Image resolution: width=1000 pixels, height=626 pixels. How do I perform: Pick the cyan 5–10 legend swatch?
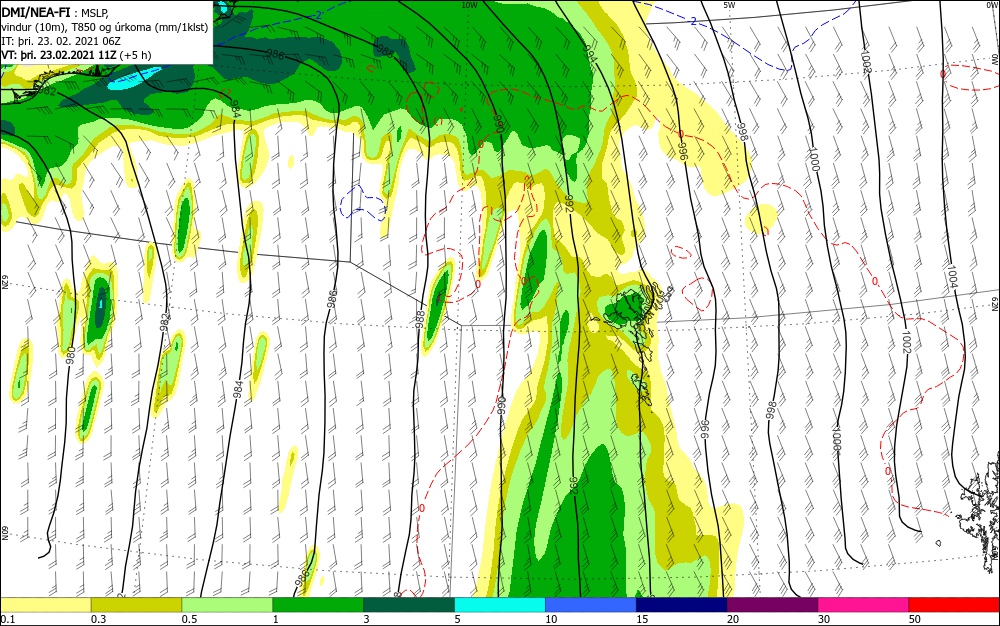500,605
